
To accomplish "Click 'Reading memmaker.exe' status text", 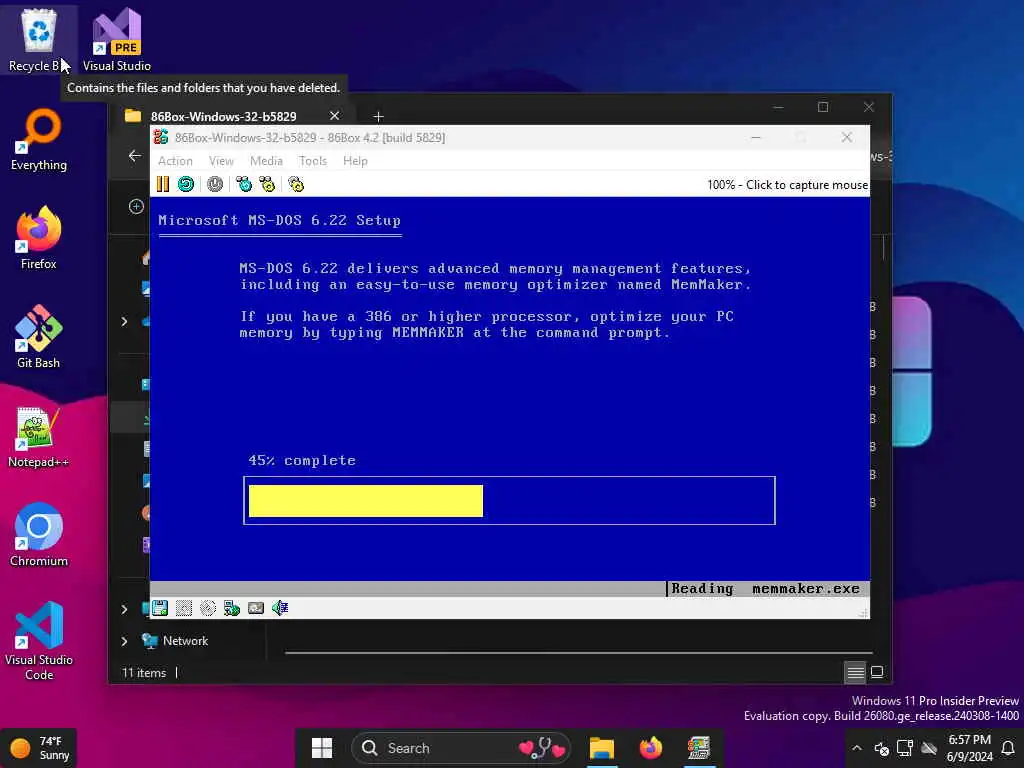I will 765,588.
